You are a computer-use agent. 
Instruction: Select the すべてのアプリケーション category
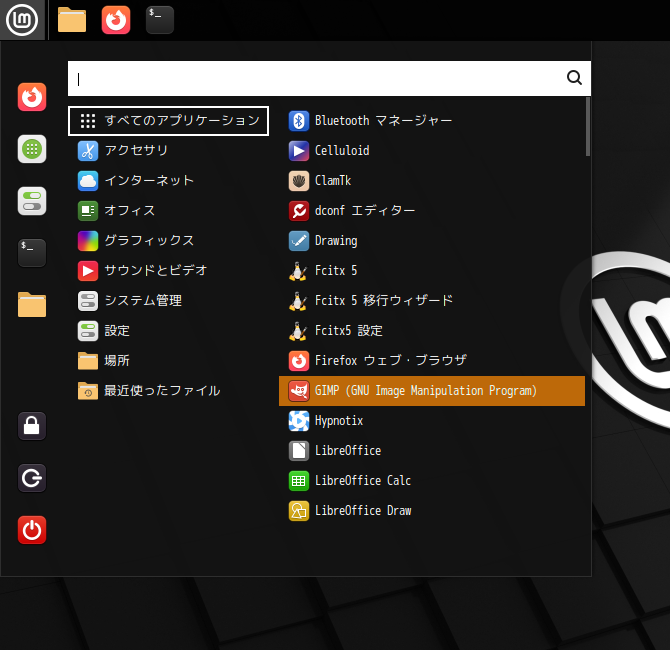pos(168,121)
